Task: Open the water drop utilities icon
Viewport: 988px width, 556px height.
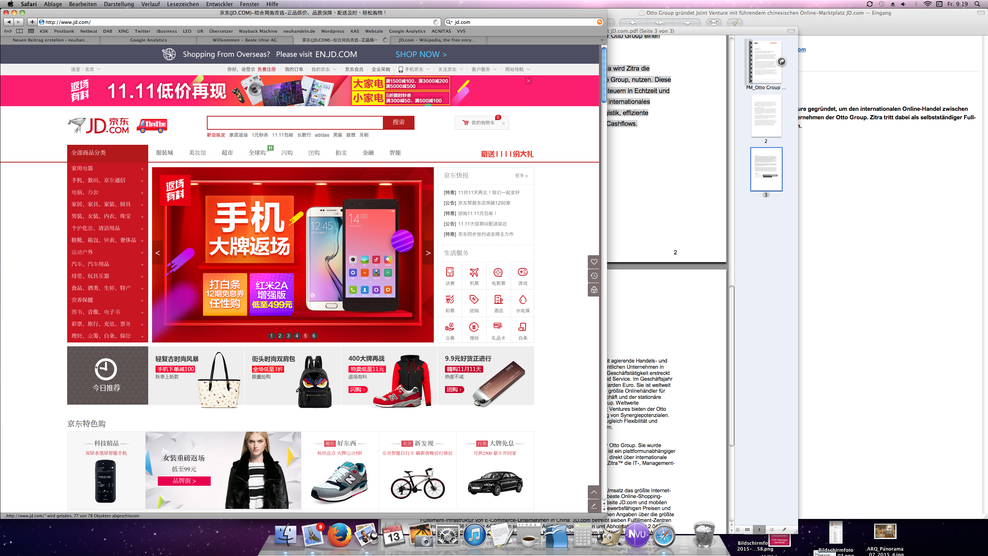Action: 522,299
